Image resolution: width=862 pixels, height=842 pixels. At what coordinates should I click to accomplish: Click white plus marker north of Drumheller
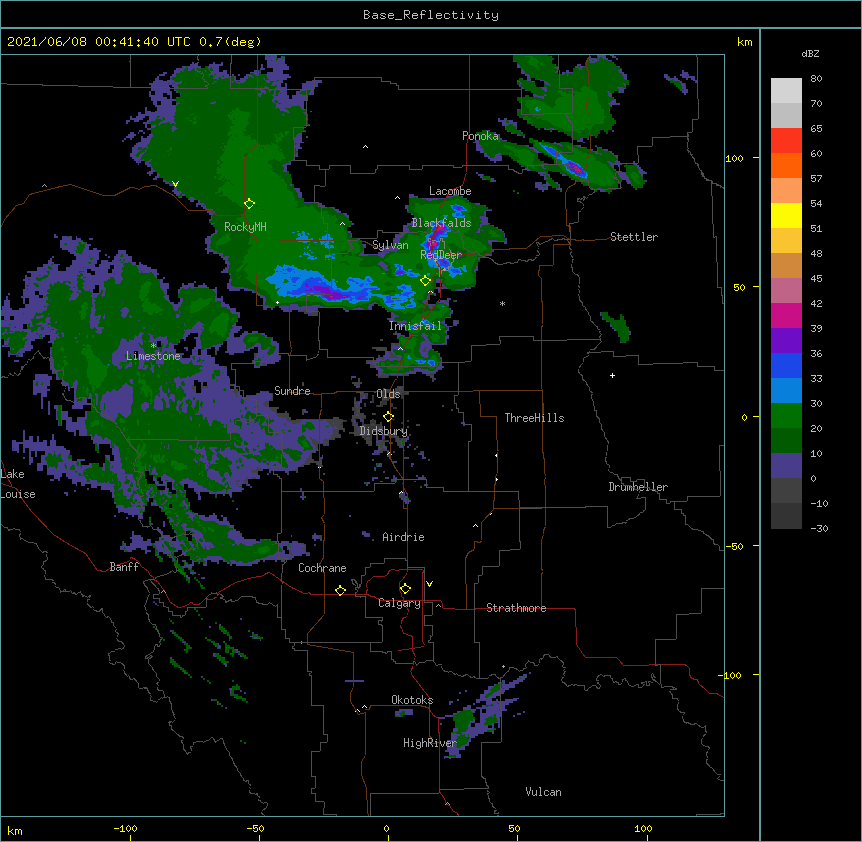click(x=612, y=375)
